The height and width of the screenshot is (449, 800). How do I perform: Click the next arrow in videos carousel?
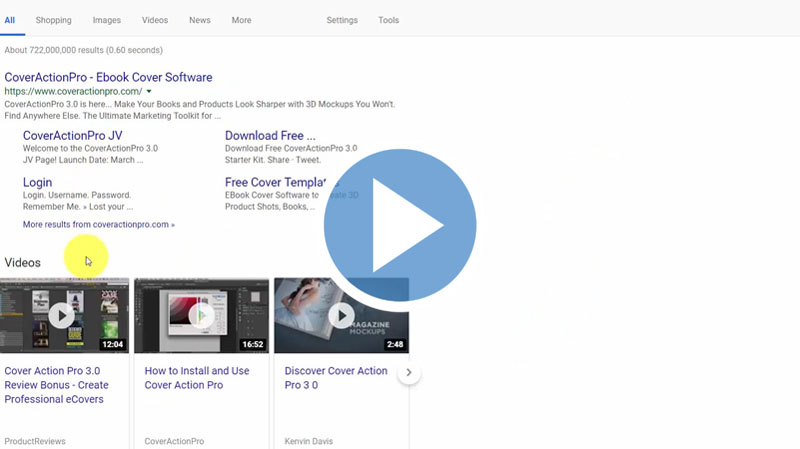click(x=409, y=373)
